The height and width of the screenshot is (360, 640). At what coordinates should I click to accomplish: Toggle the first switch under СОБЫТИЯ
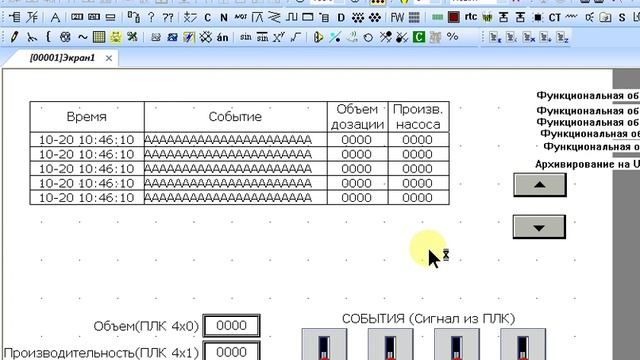(324, 344)
